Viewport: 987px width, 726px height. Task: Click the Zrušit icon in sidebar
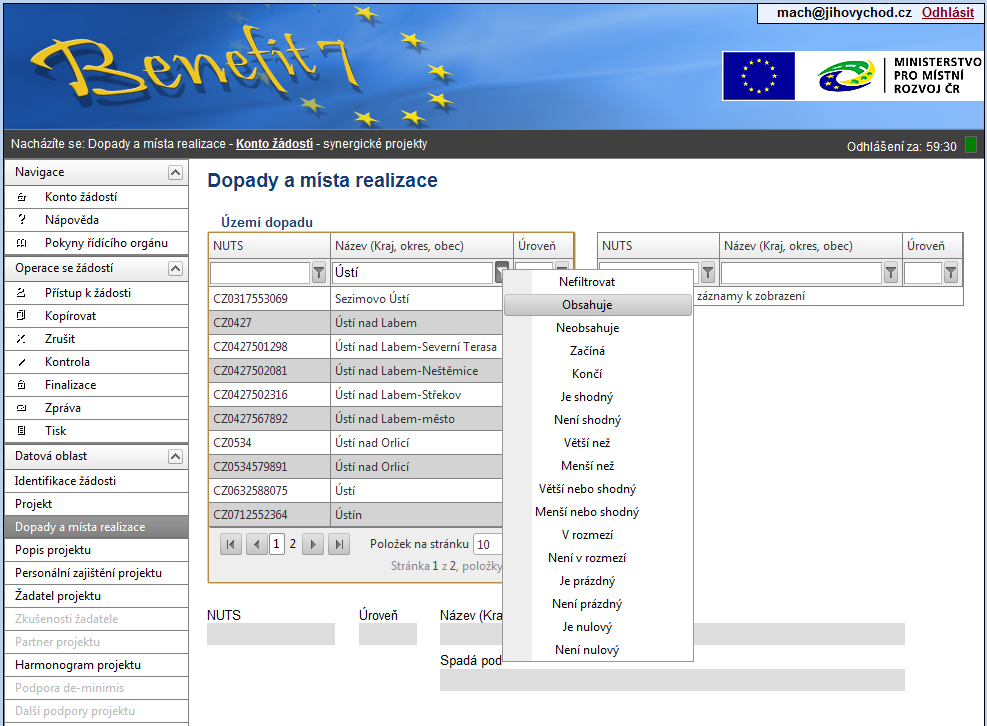pyautogui.click(x=21, y=339)
